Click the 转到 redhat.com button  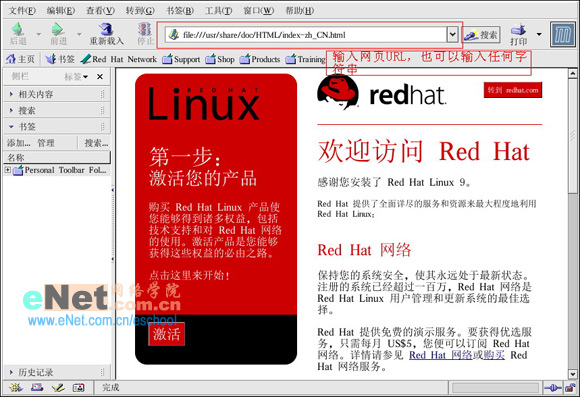513,90
